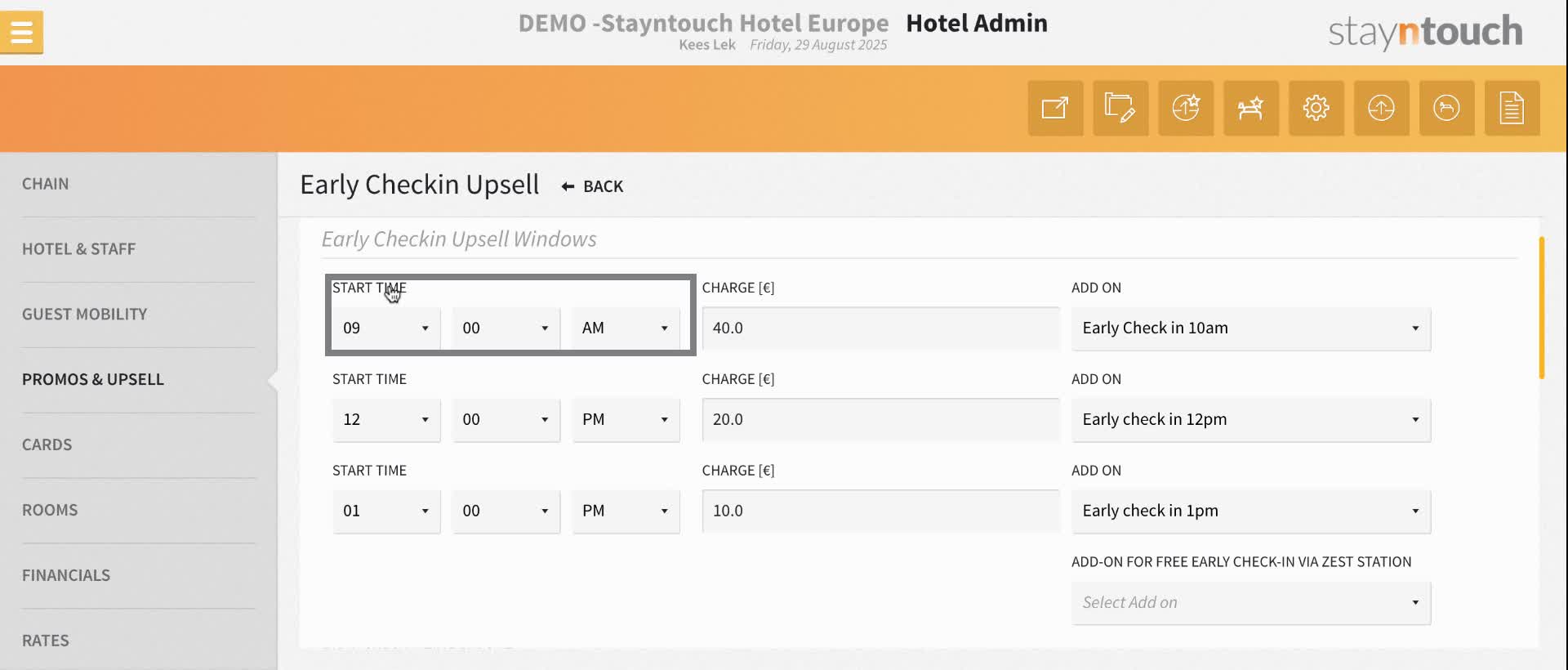
Task: Open the Select Add on dropdown
Action: pos(1251,603)
